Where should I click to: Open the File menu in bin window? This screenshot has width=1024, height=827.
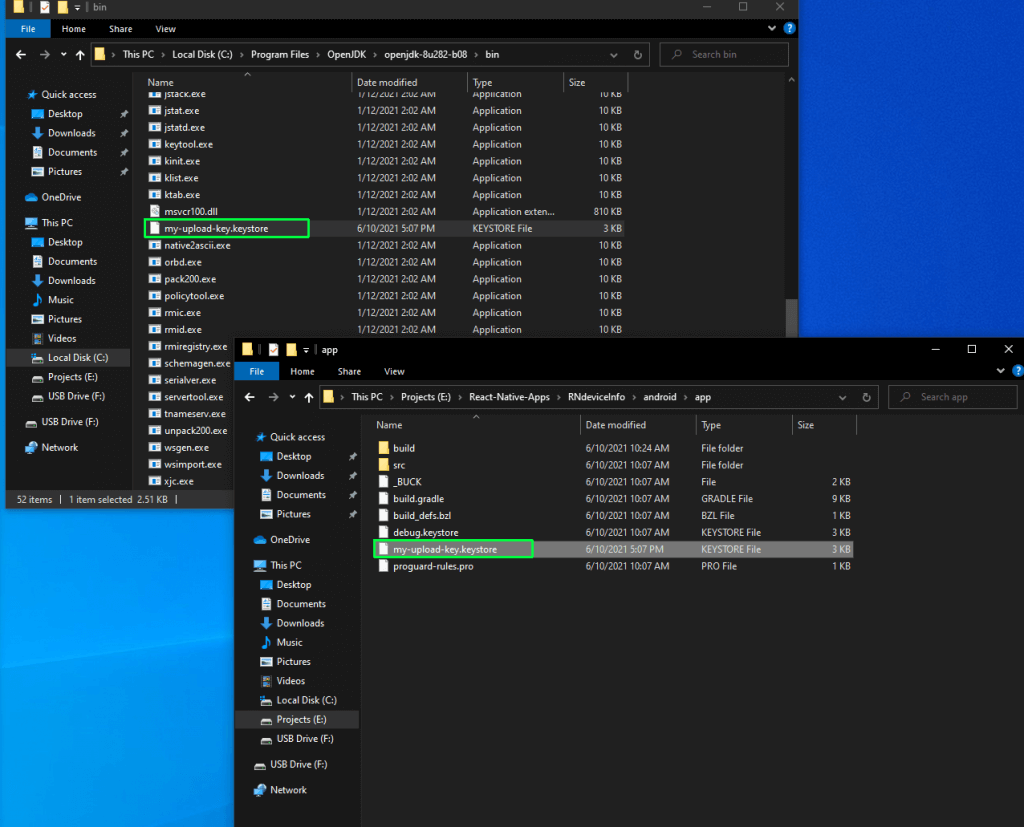(x=28, y=29)
